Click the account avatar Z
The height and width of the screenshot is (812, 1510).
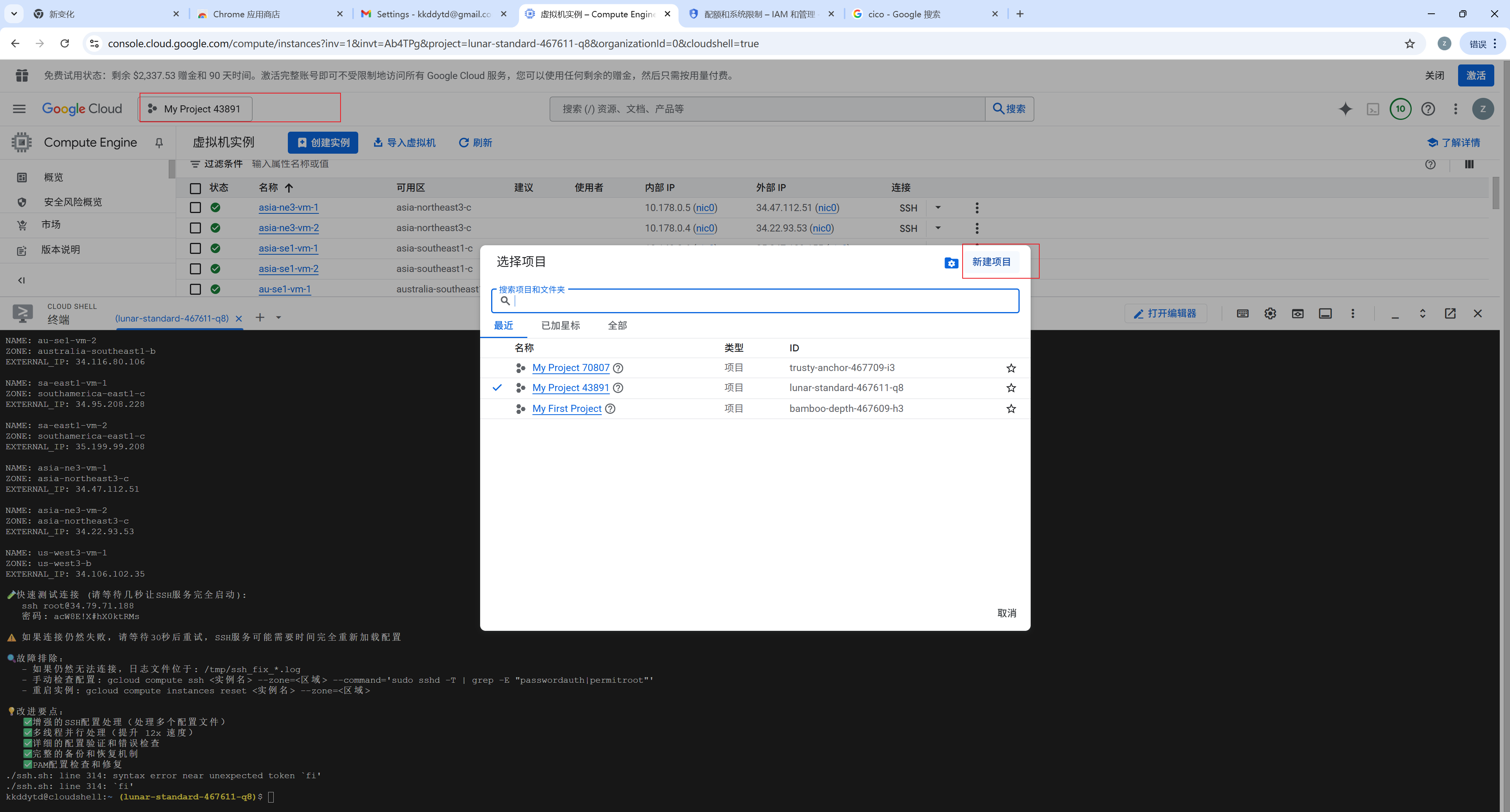pyautogui.click(x=1483, y=109)
